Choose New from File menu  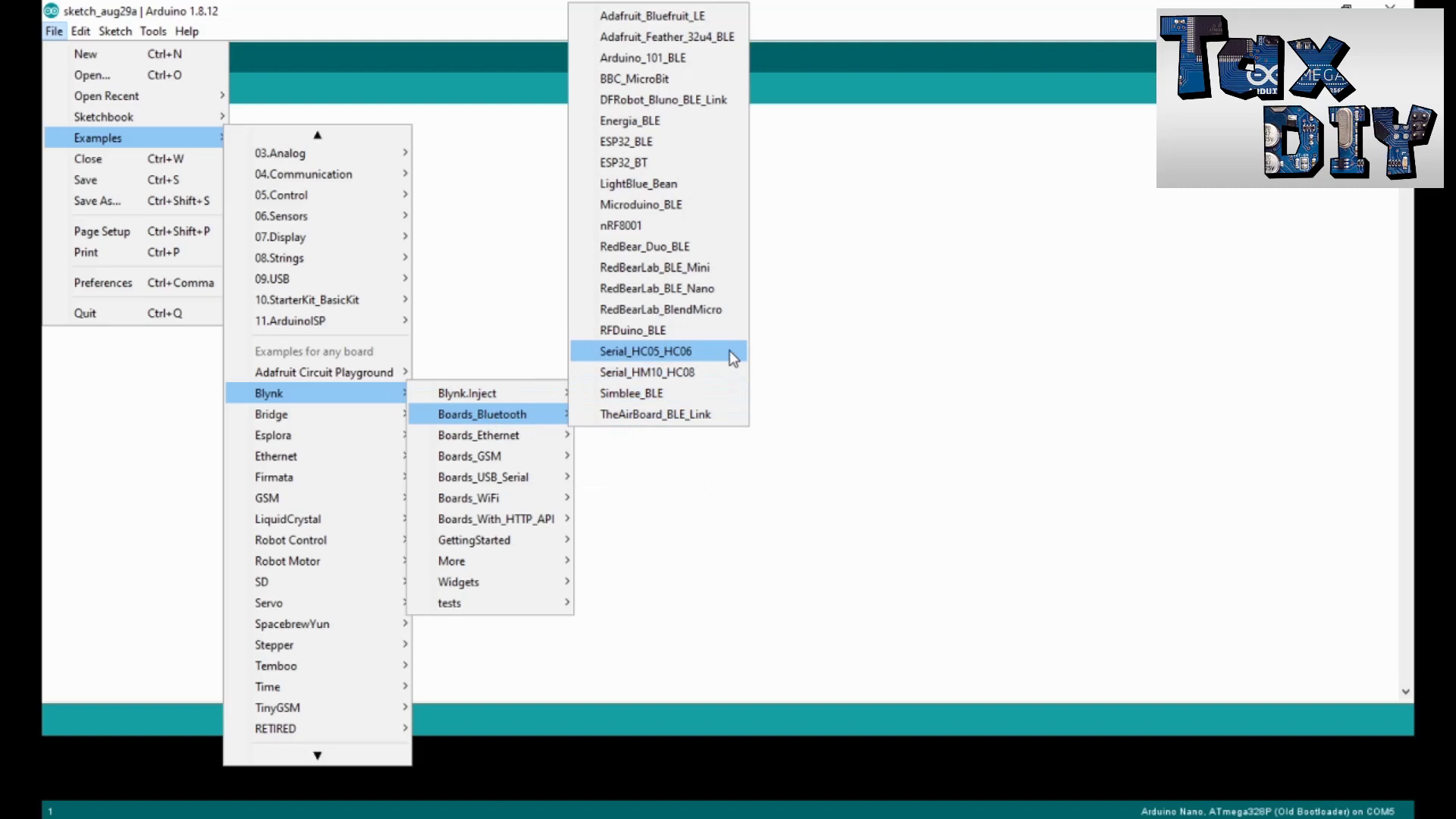pyautogui.click(x=135, y=54)
